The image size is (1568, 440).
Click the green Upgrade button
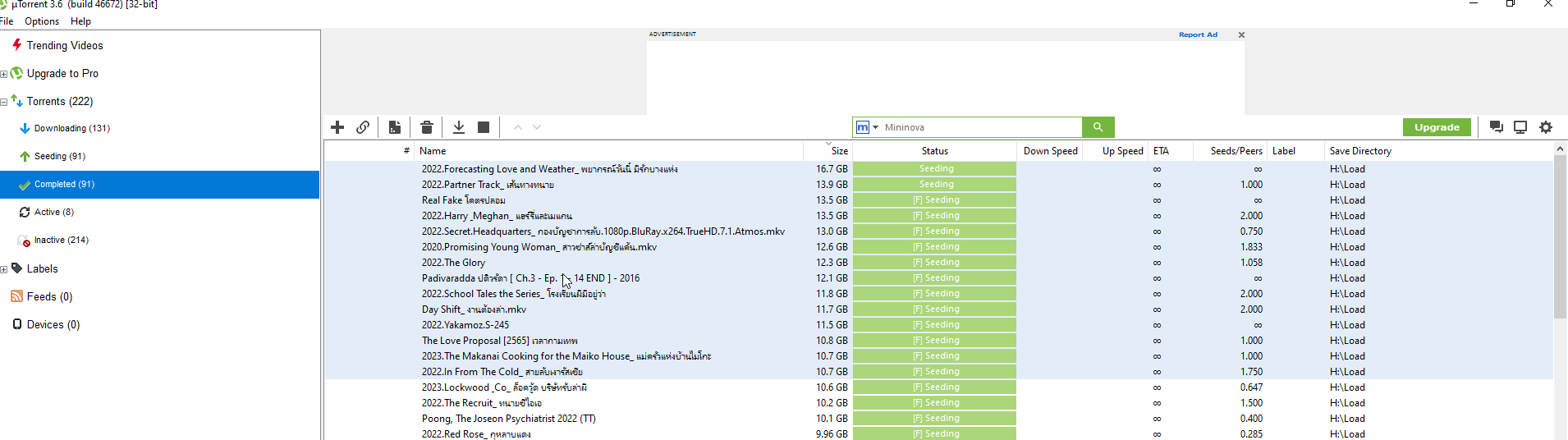1437,127
